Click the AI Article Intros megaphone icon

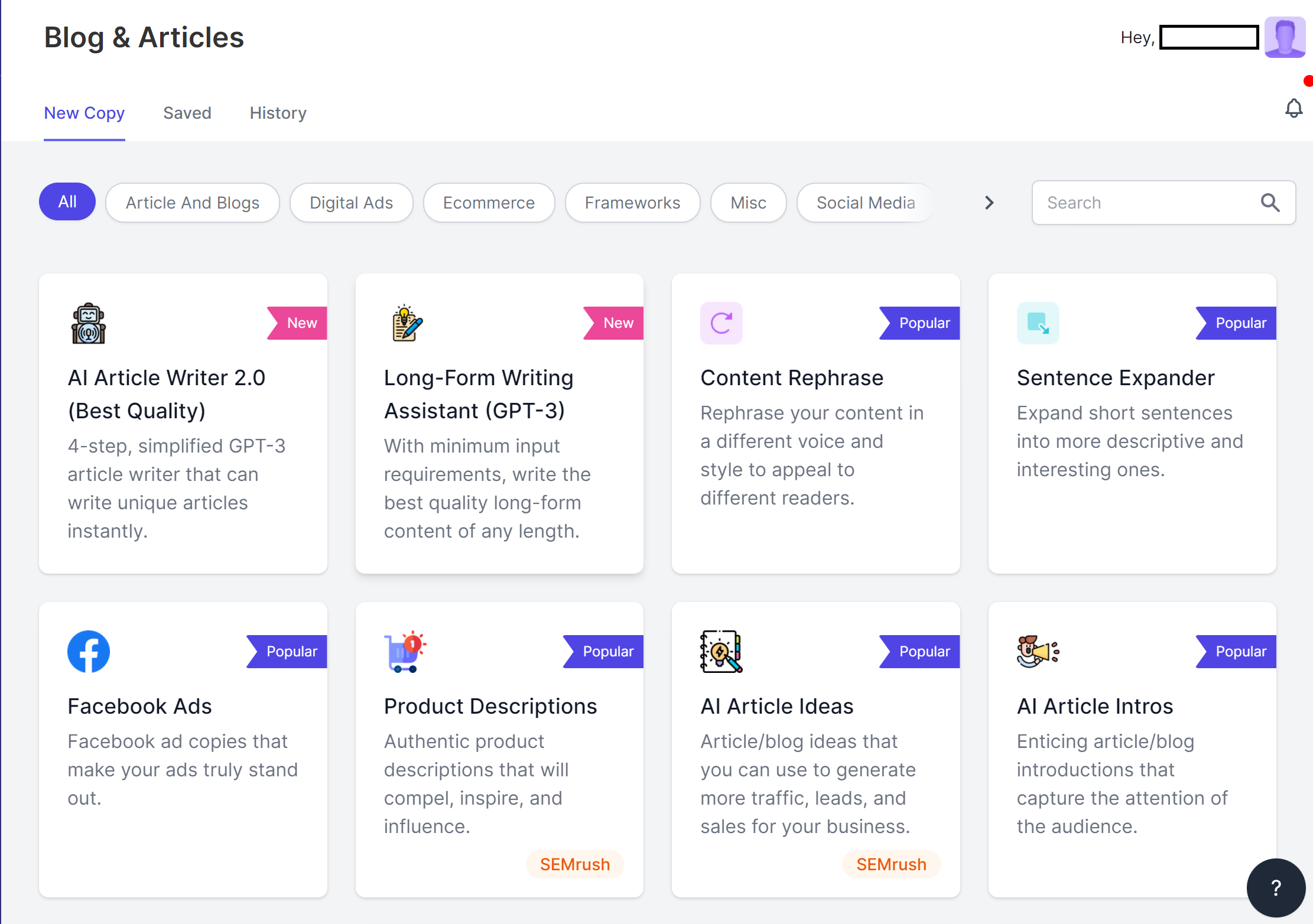pos(1038,651)
